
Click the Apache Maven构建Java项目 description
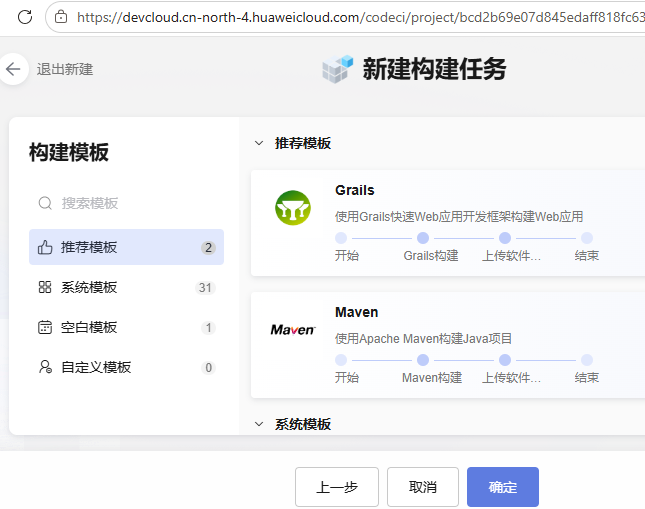(x=423, y=339)
